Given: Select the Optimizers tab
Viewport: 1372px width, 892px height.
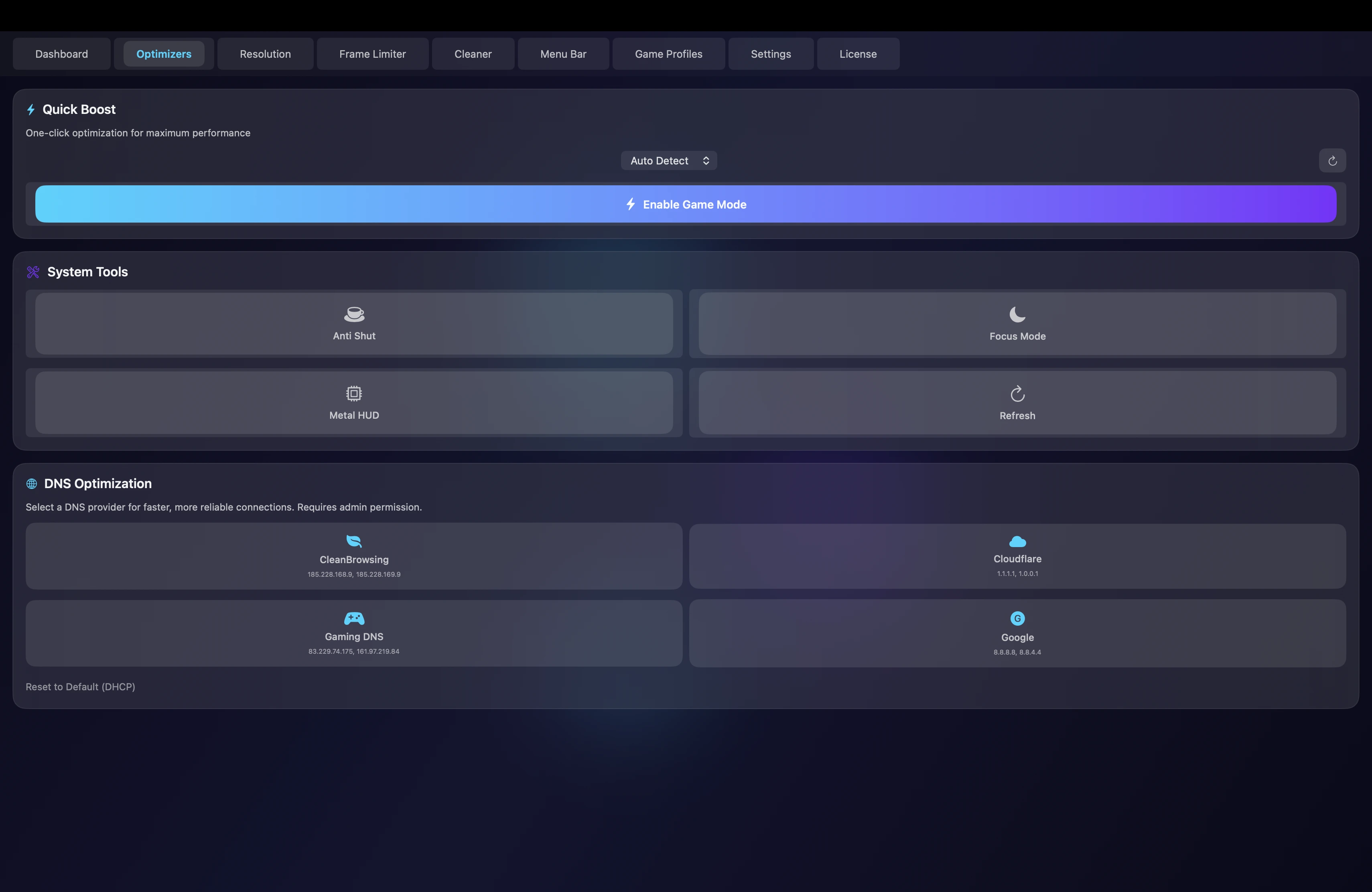Looking at the screenshot, I should [x=164, y=54].
